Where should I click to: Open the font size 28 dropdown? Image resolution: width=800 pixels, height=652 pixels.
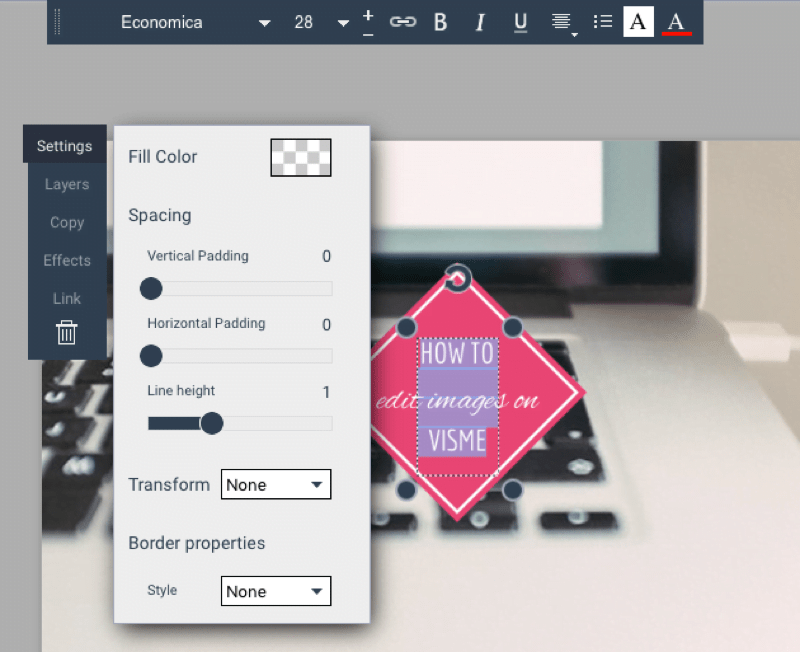321,22
